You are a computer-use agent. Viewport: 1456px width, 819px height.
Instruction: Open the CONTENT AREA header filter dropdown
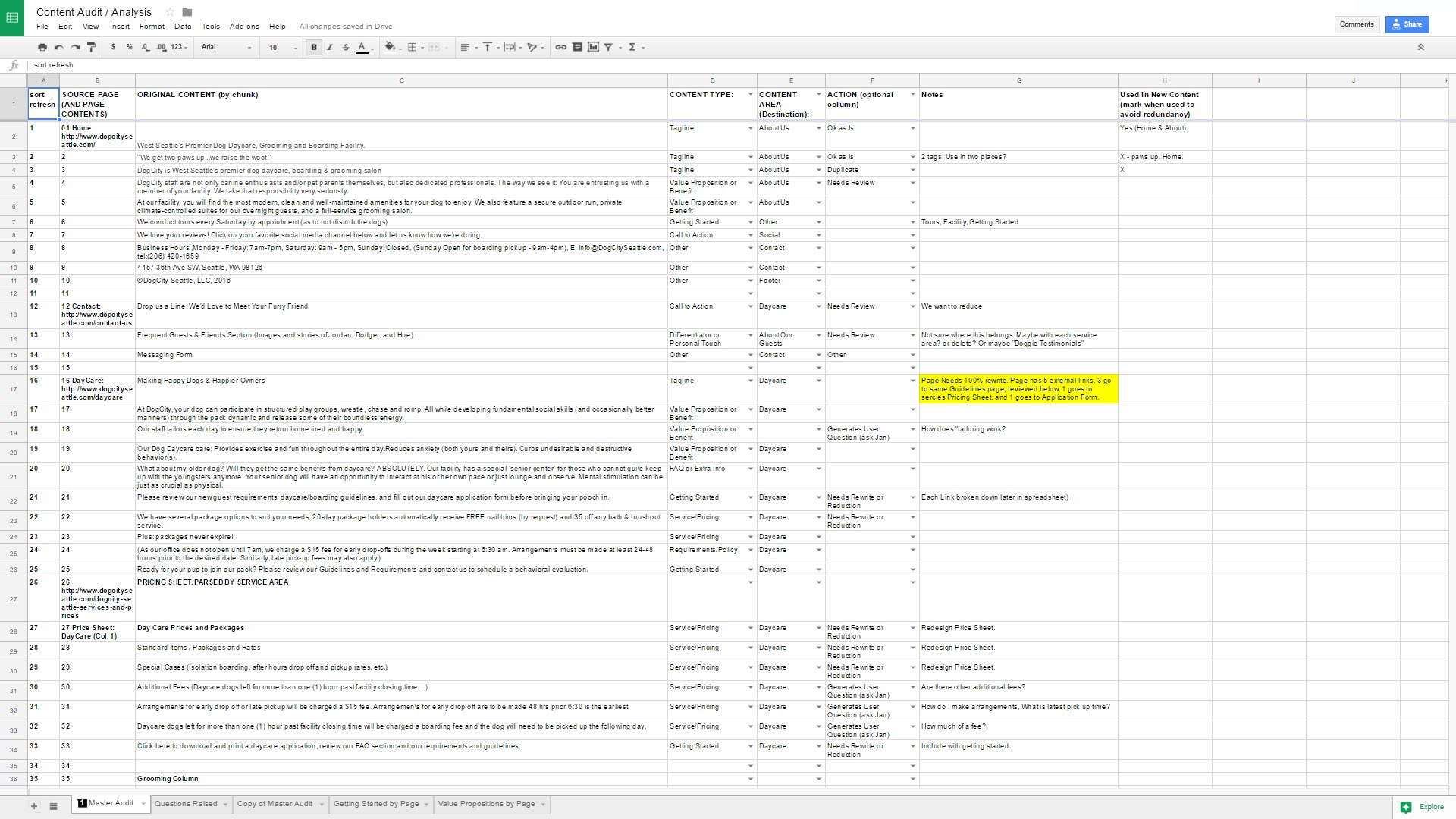click(x=818, y=95)
